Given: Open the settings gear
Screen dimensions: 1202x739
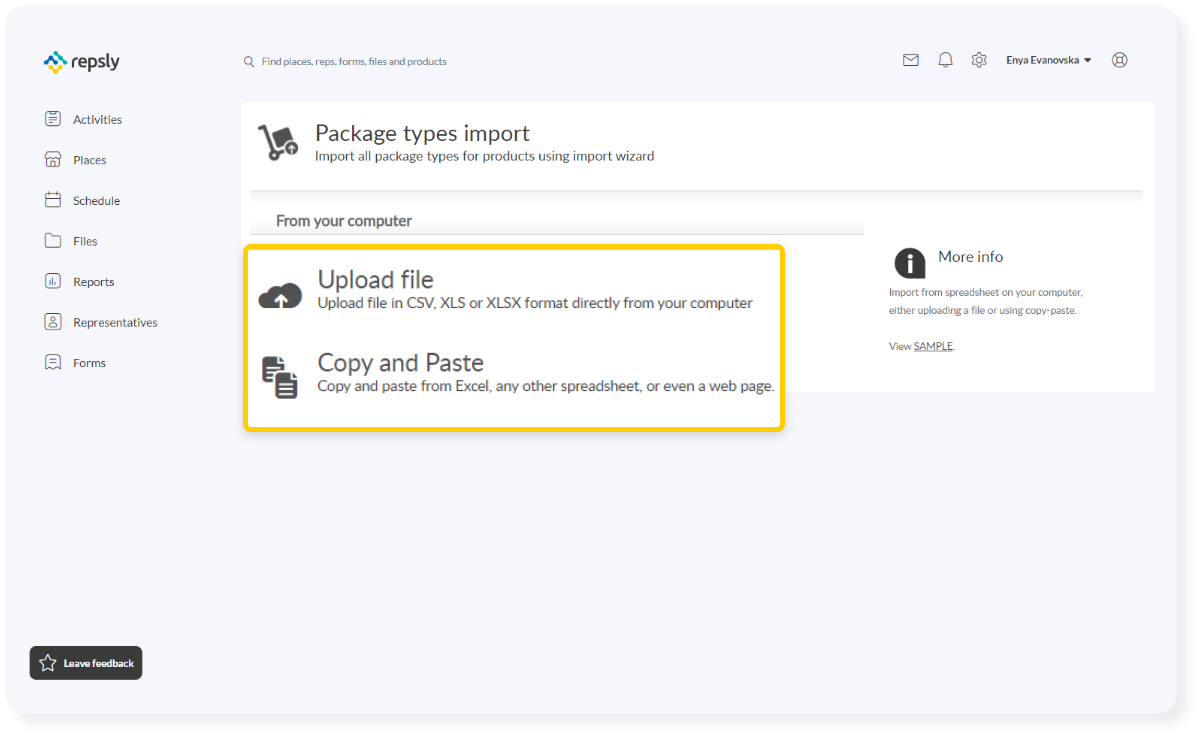Looking at the screenshot, I should (x=979, y=60).
